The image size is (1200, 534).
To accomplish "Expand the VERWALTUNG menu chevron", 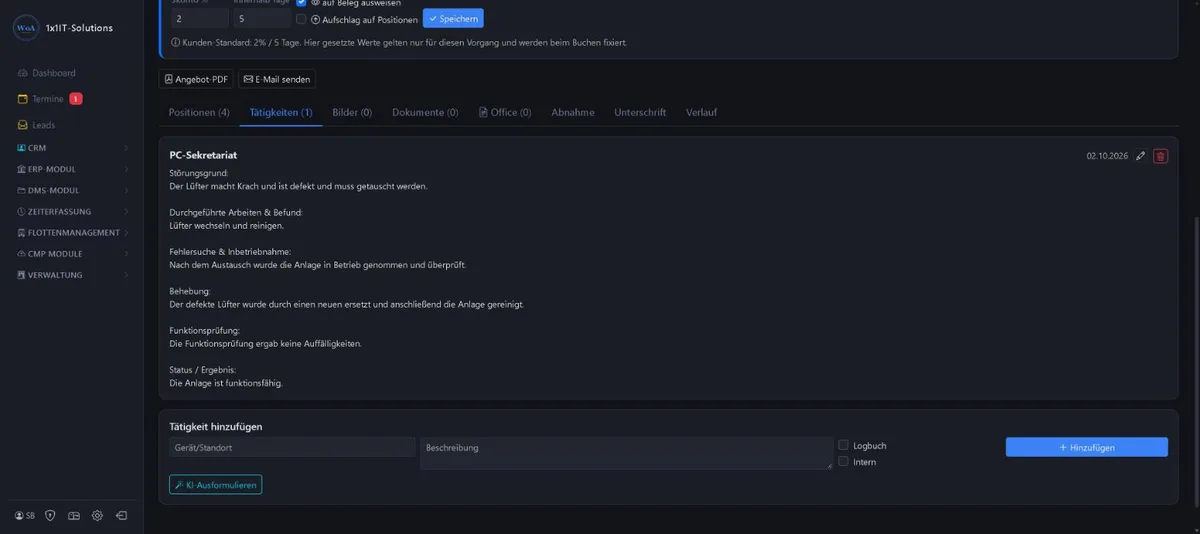I will 126,274.
